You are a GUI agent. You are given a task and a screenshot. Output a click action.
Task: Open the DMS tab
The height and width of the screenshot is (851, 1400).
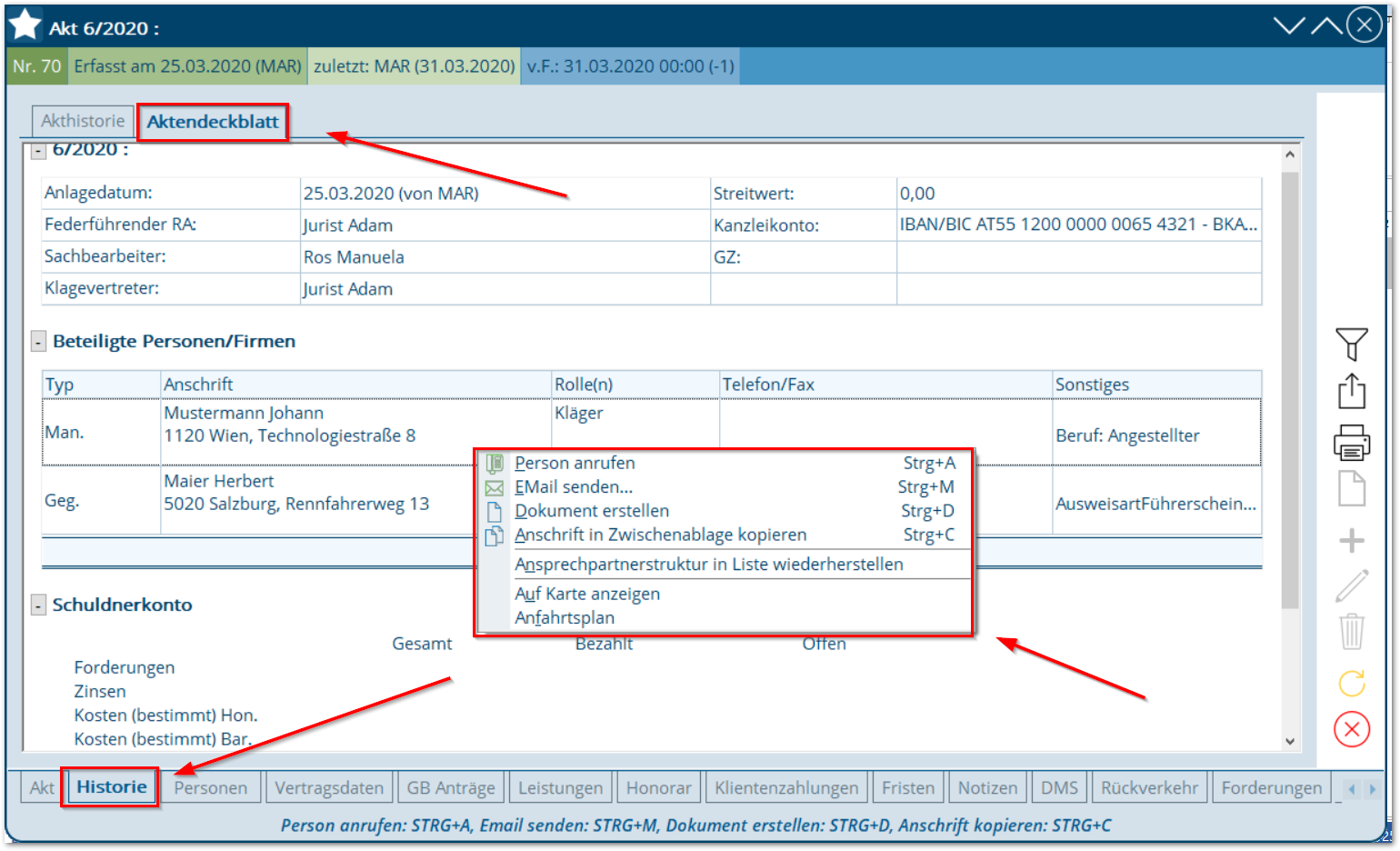pyautogui.click(x=1059, y=787)
